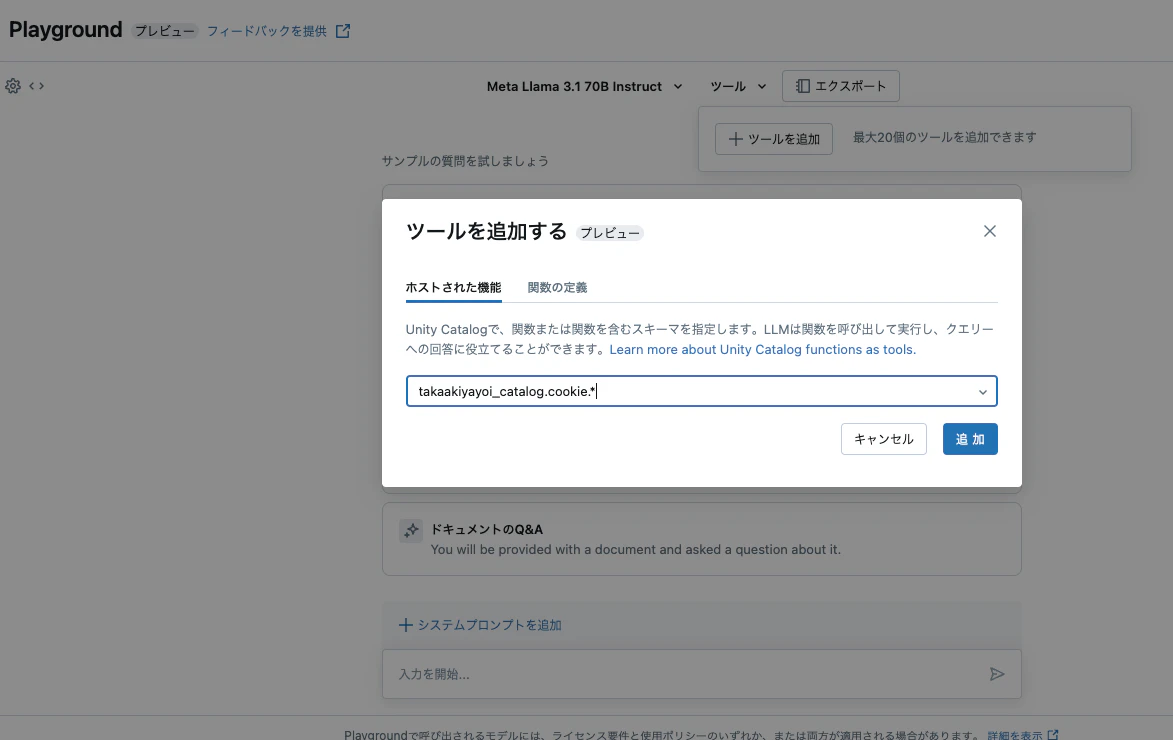The image size is (1173, 740).
Task: Click the paper plane send icon
Action: 997,674
